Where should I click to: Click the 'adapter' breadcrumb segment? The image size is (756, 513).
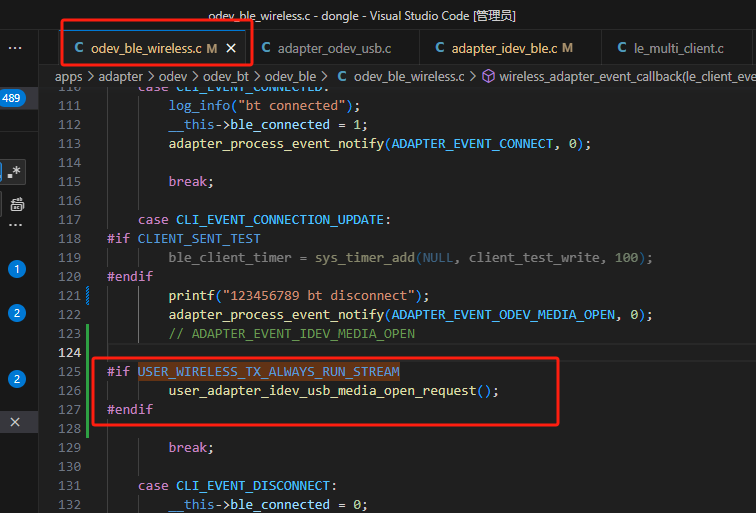click(121, 77)
